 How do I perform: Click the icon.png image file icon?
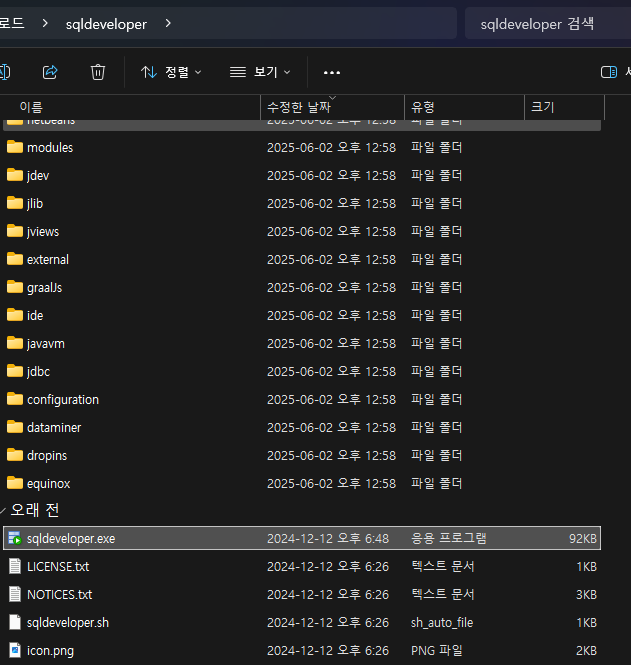coord(15,650)
